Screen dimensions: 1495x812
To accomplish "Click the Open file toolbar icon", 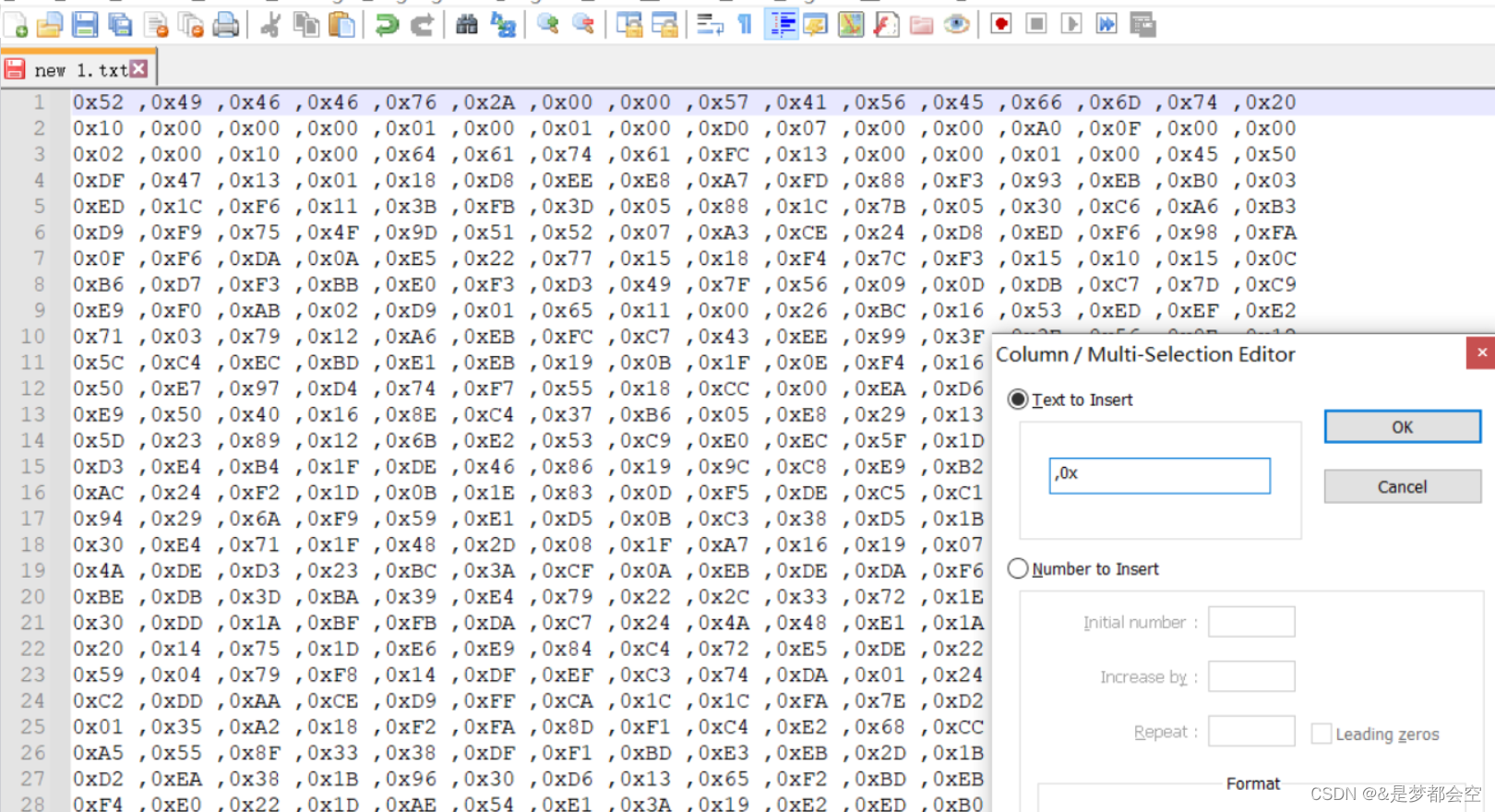I will pos(50,25).
